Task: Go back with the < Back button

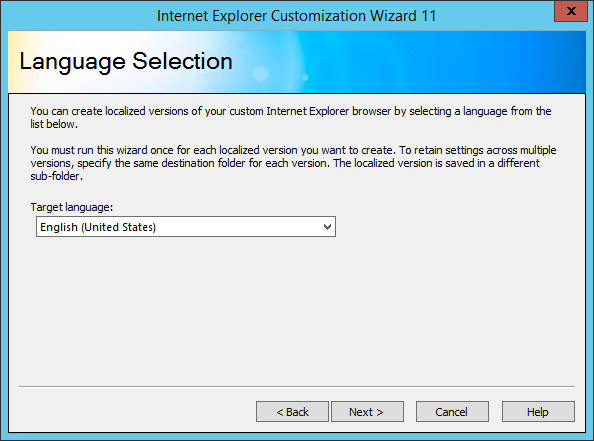Action: coord(292,411)
